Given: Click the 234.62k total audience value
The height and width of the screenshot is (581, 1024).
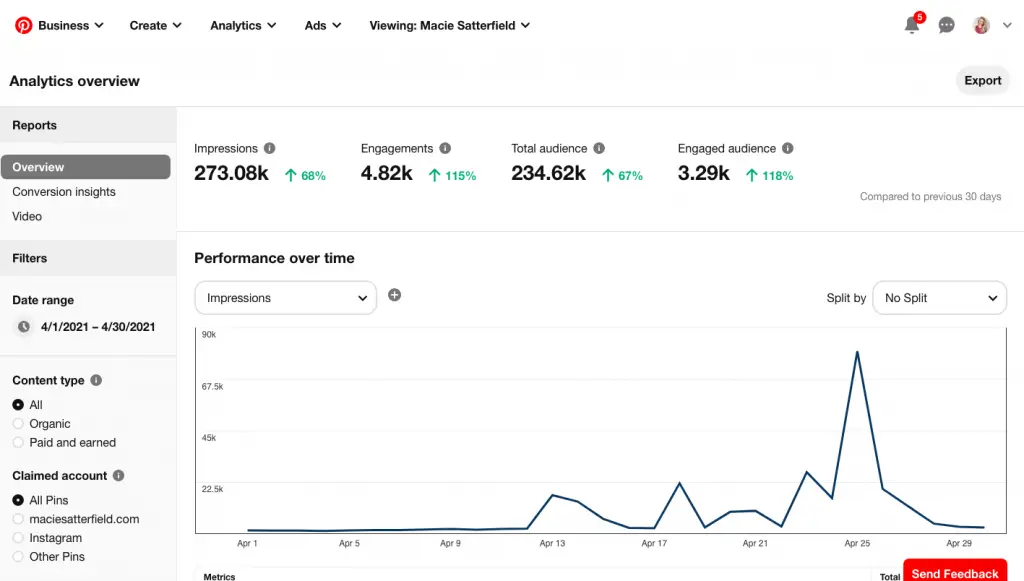Looking at the screenshot, I should 549,173.
